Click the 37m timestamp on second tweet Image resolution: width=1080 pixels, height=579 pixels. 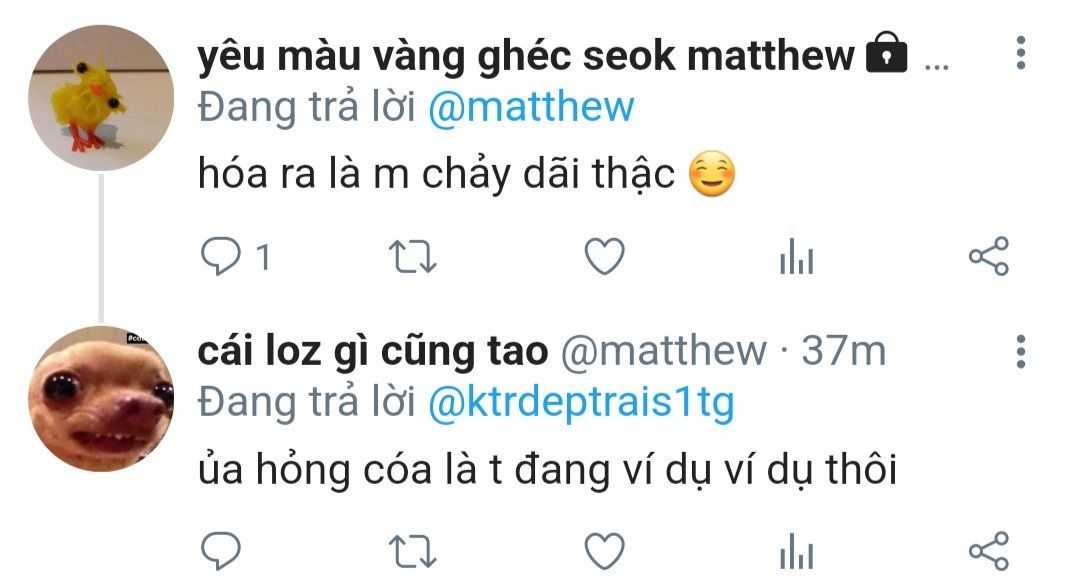[843, 351]
